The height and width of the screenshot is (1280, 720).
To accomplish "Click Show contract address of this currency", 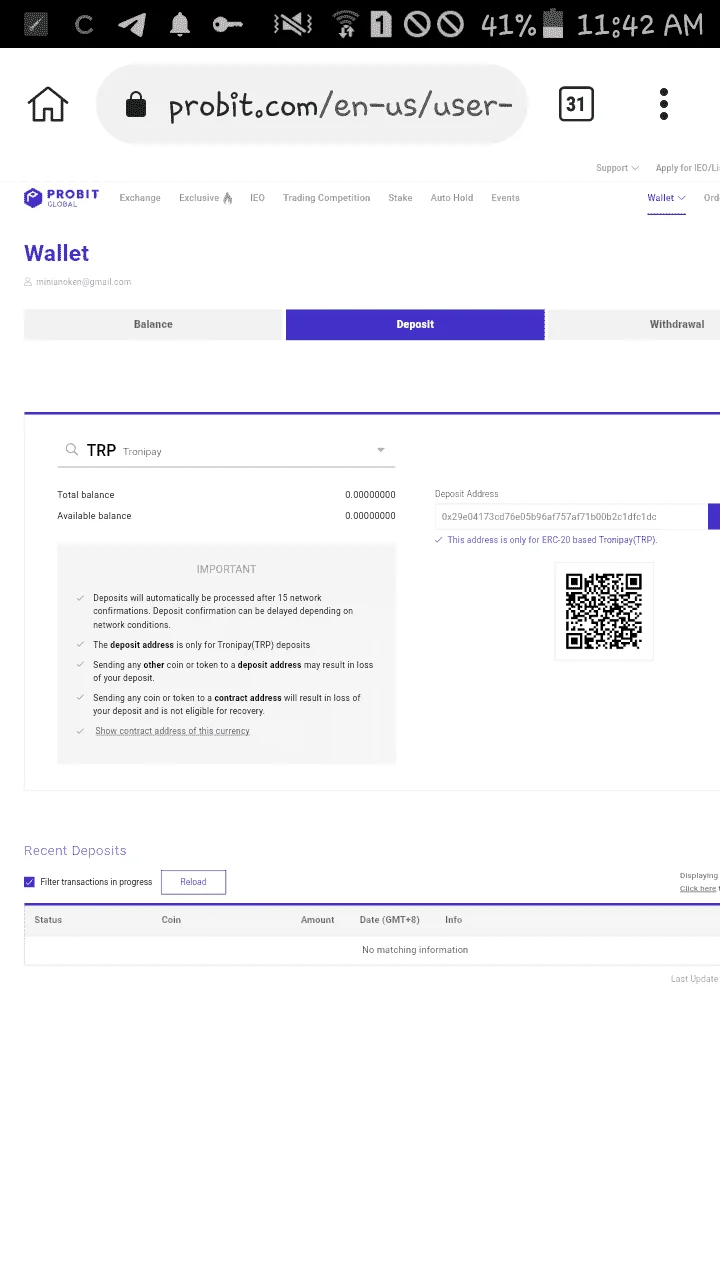I will (x=172, y=731).
